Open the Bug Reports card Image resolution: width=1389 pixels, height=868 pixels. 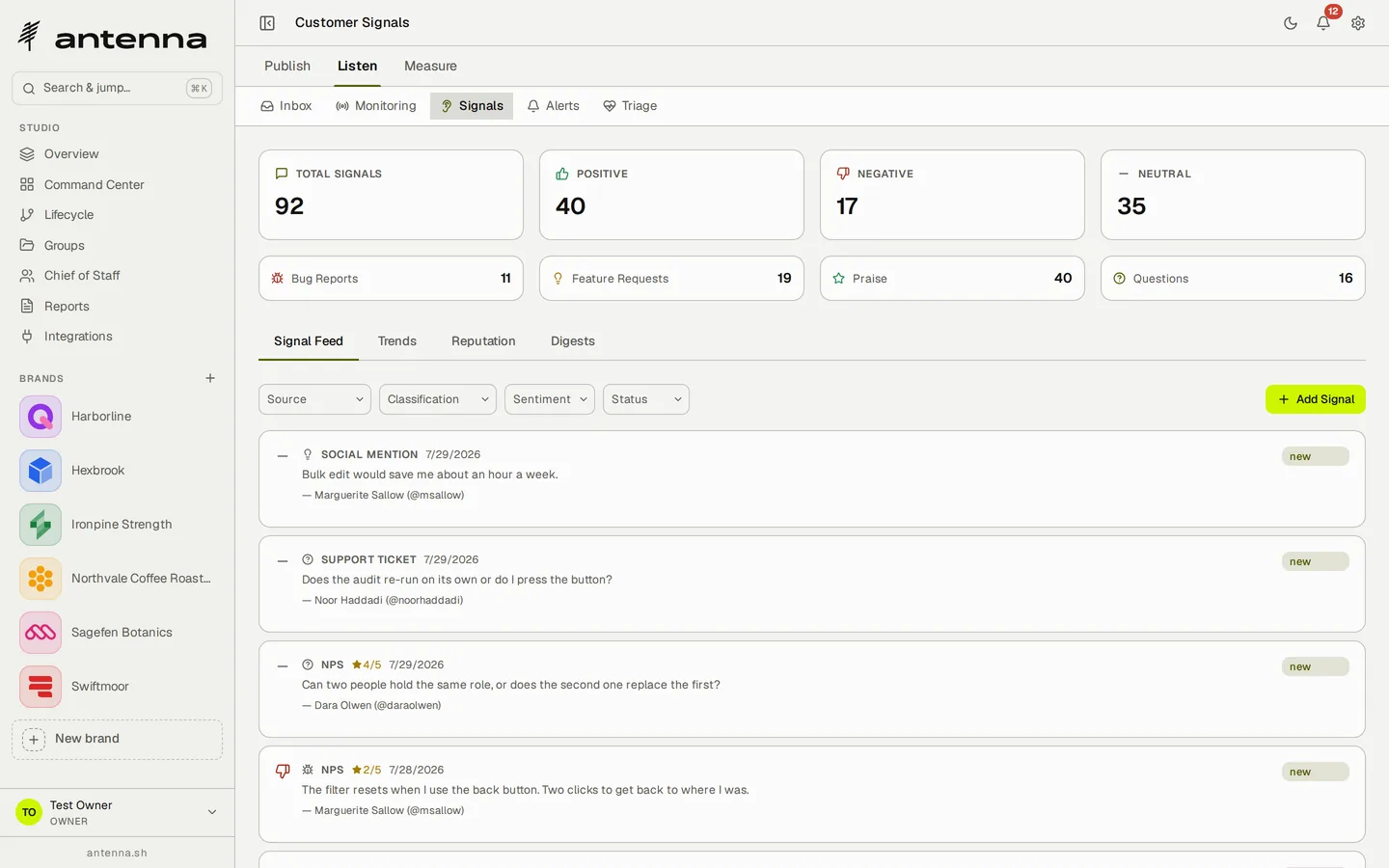391,278
